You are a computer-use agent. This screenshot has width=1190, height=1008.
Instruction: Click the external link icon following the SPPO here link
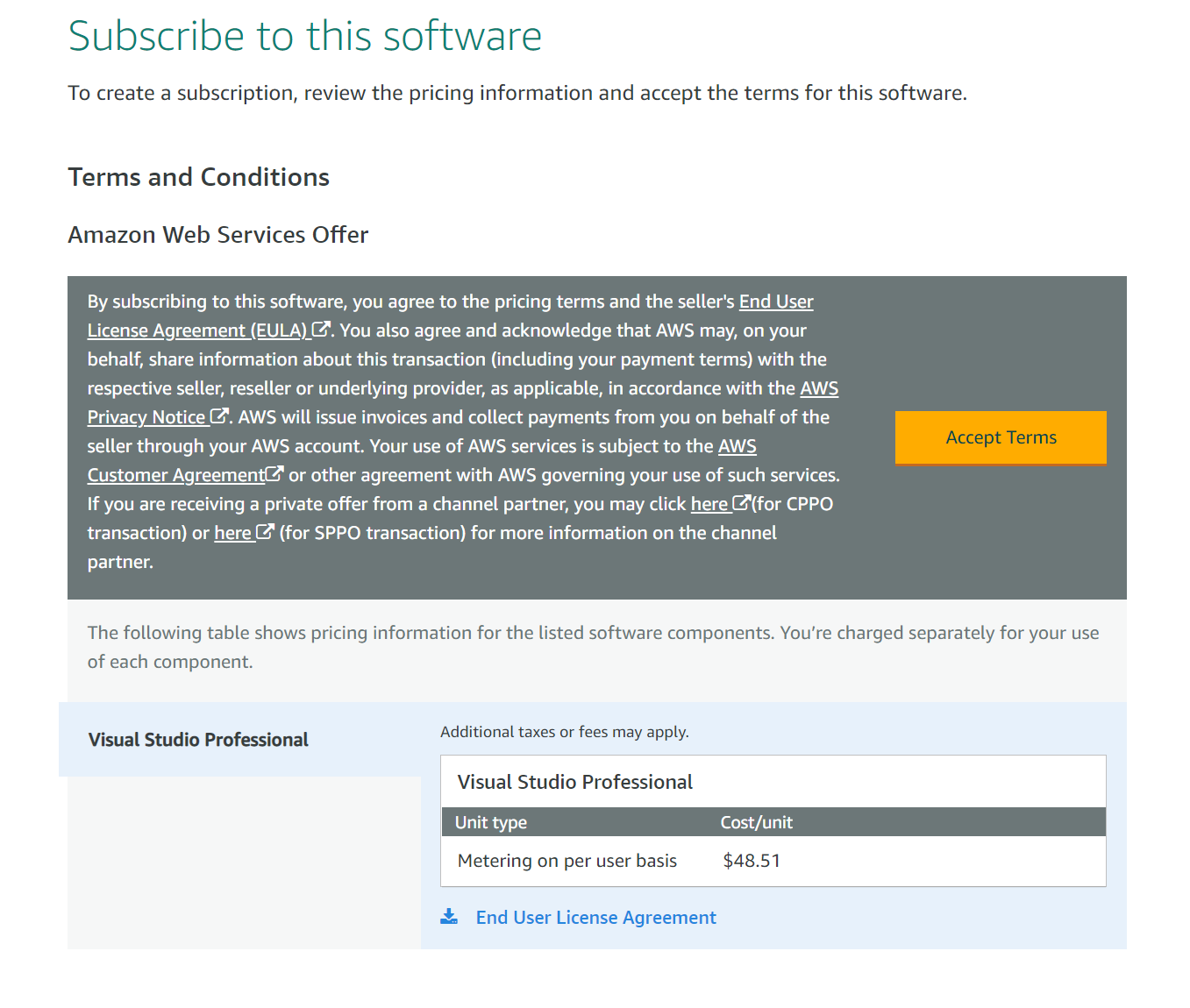point(263,531)
